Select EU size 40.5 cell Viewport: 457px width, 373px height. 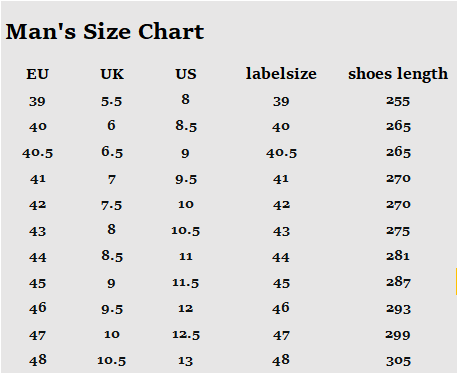click(38, 153)
